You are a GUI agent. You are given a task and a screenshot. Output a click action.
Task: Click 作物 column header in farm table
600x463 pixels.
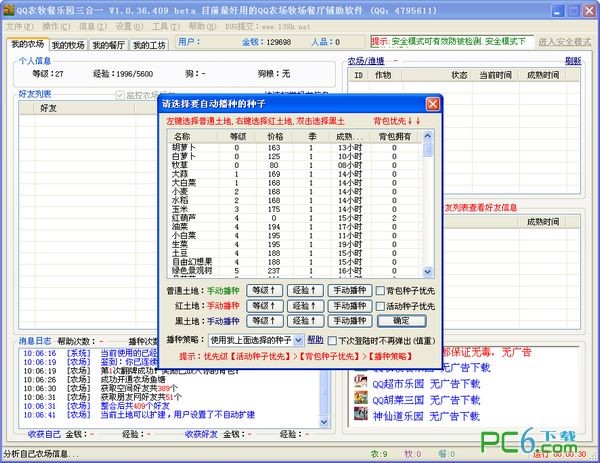point(383,75)
